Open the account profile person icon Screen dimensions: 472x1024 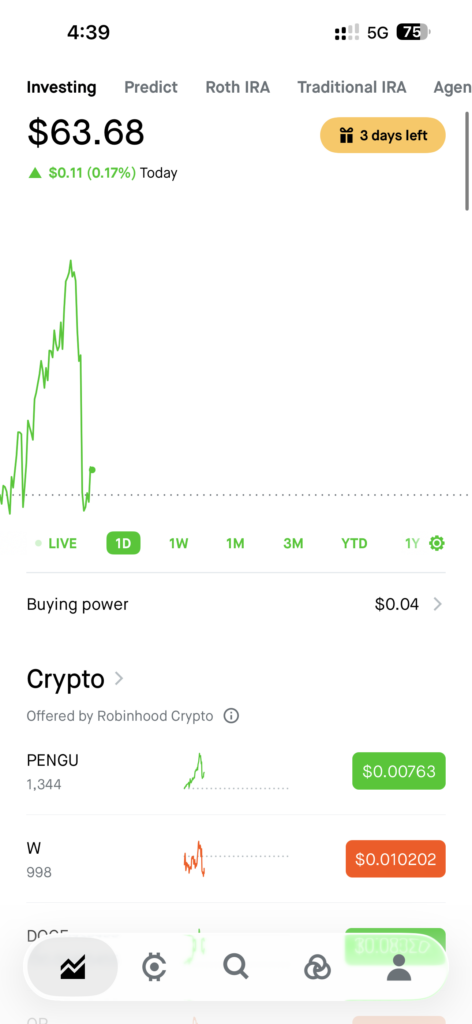399,967
